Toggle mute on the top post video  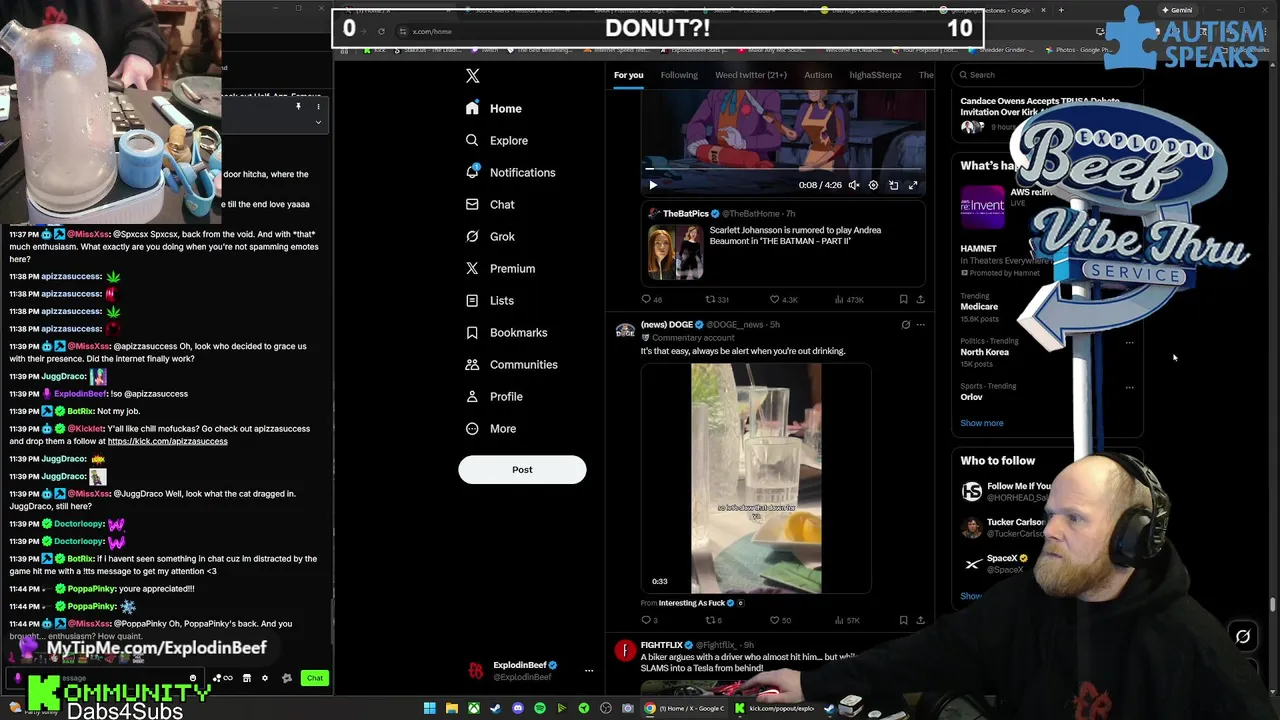pyautogui.click(x=854, y=185)
